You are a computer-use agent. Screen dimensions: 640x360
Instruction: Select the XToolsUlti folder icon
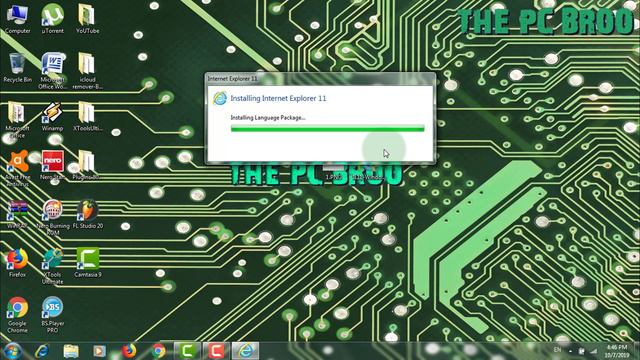87,117
